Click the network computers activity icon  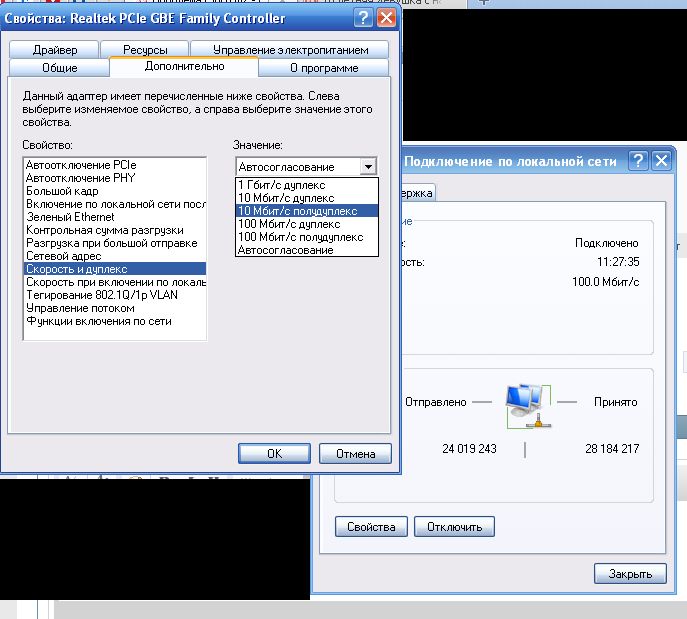529,406
